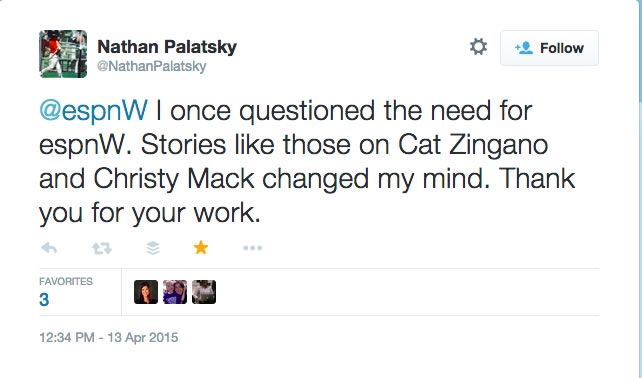View the second favoriter's purple avatar
642x378 pixels.
(x=175, y=292)
